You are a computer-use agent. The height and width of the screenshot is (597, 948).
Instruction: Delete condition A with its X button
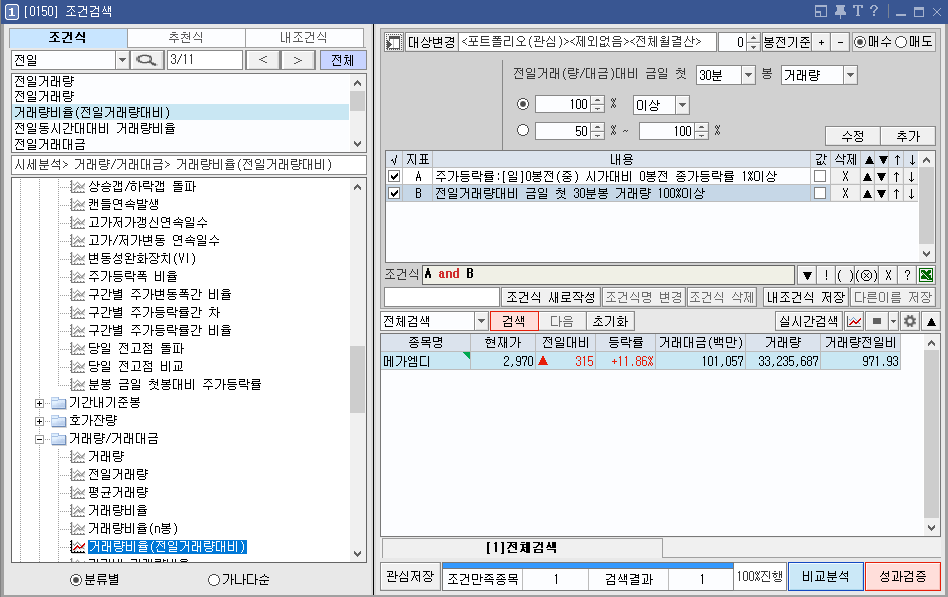tap(845, 177)
